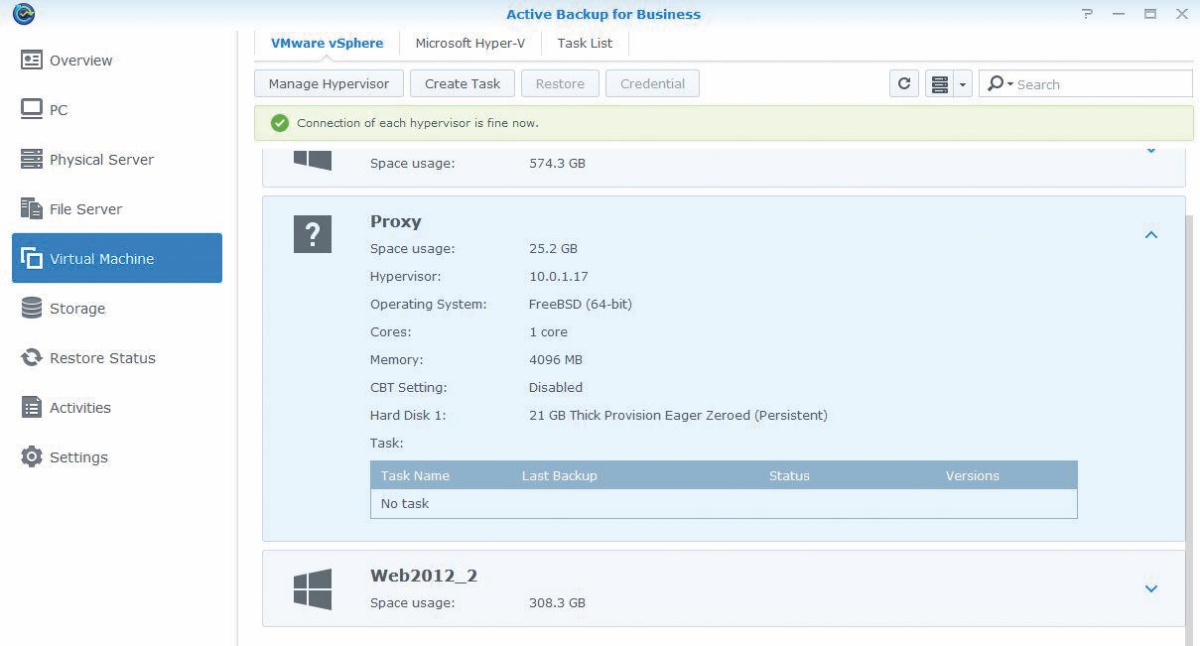Viewport: 1200px width, 646px height.
Task: Click the '1 core' value
Action: 548,332
